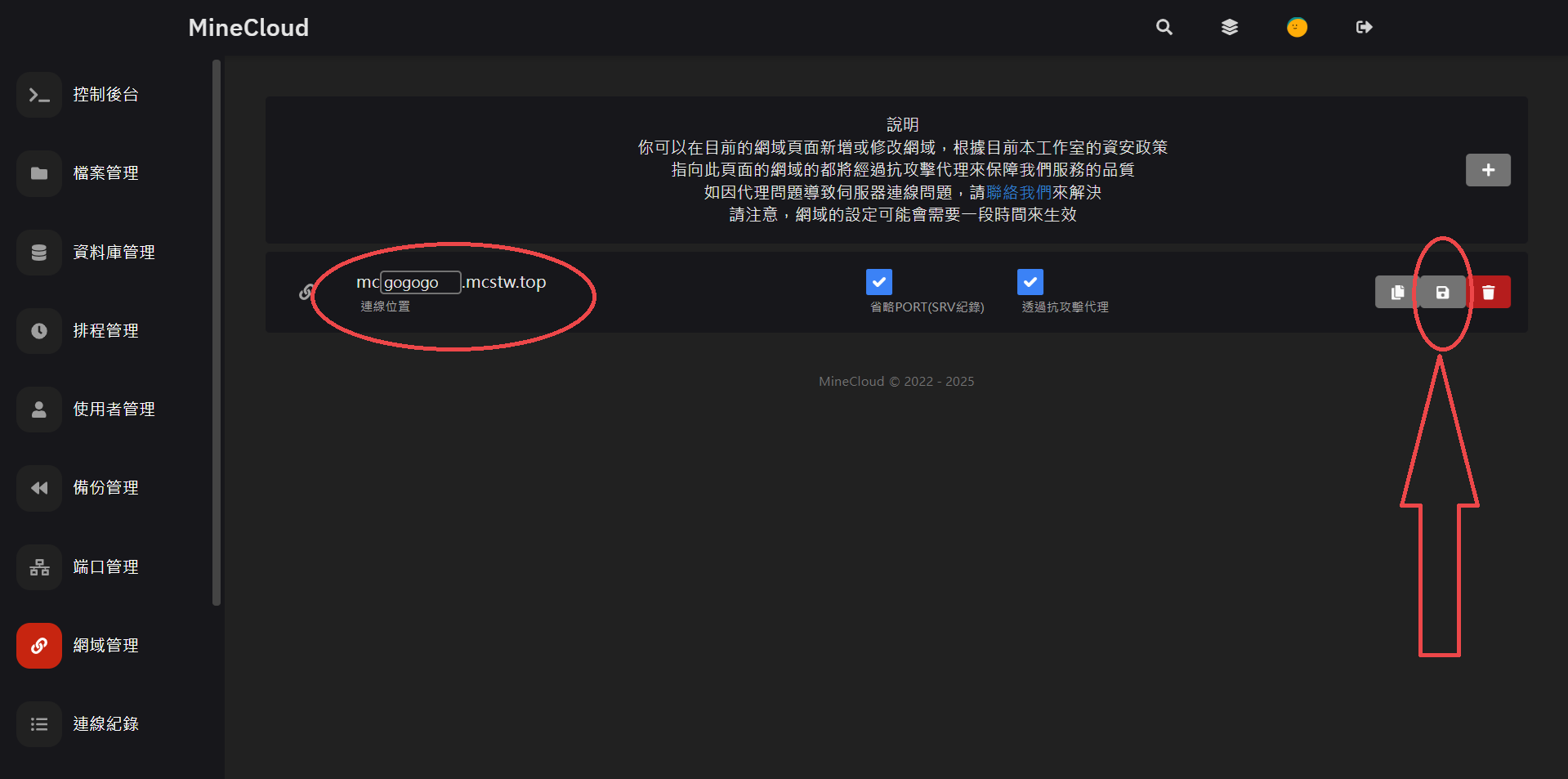1568x779 pixels.
Task: Open the 排程管理 clock icon
Action: (x=39, y=331)
